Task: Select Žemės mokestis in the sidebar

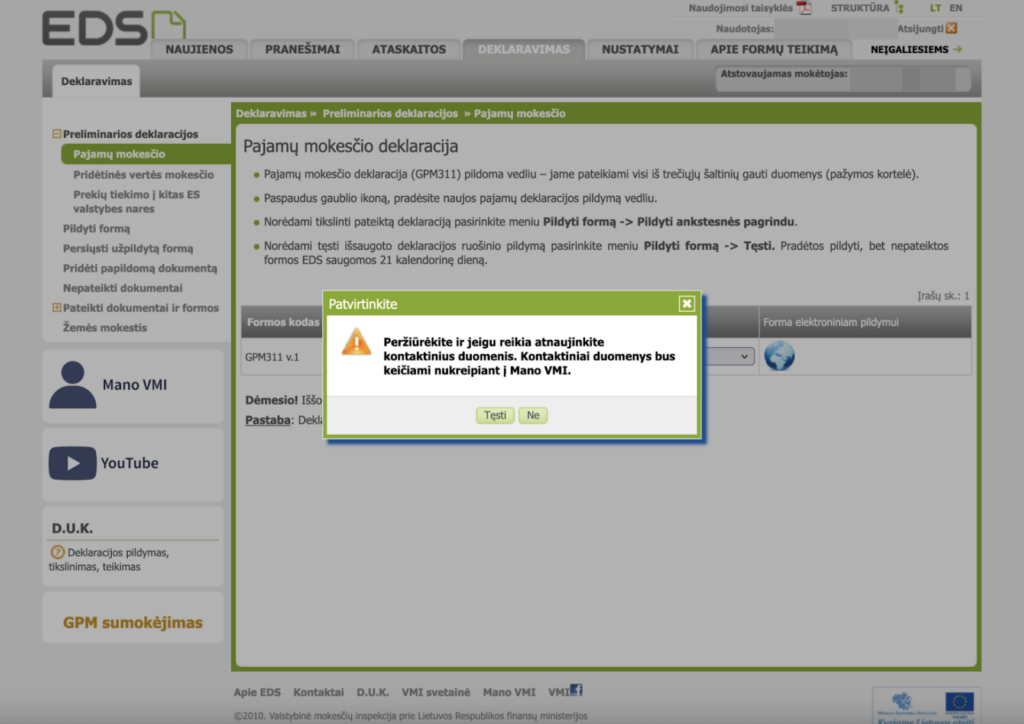Action: pyautogui.click(x=105, y=328)
